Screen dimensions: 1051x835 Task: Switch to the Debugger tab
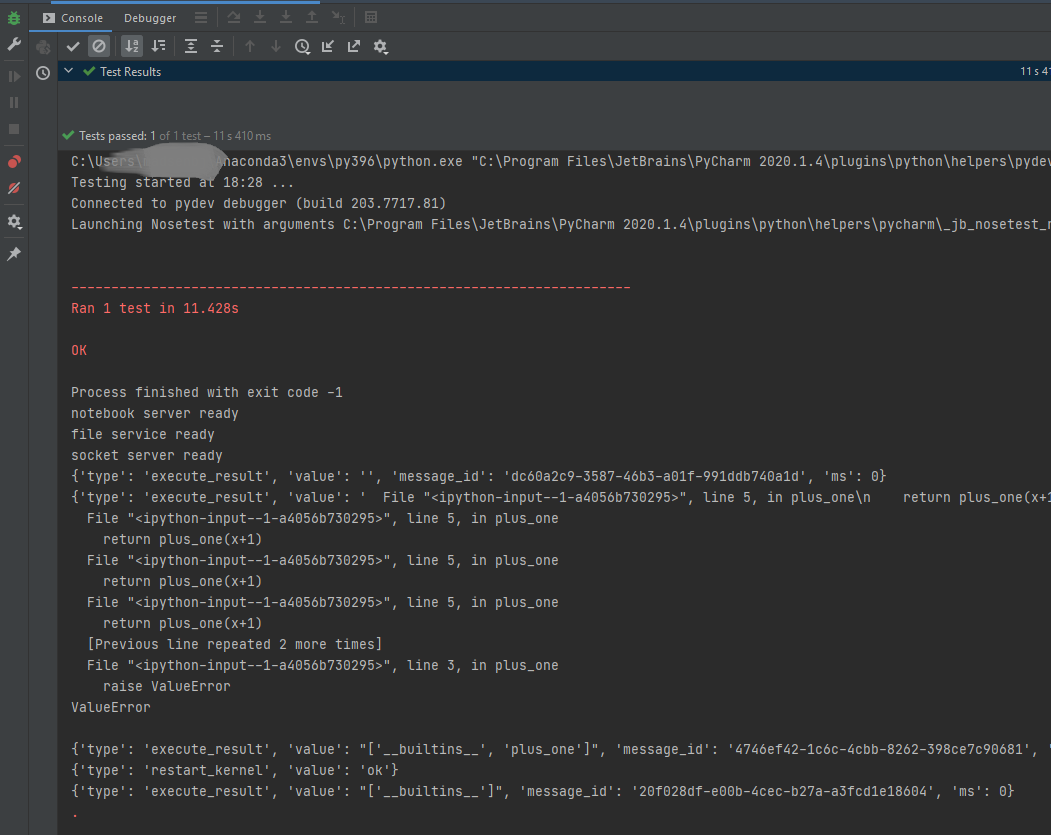pyautogui.click(x=149, y=17)
